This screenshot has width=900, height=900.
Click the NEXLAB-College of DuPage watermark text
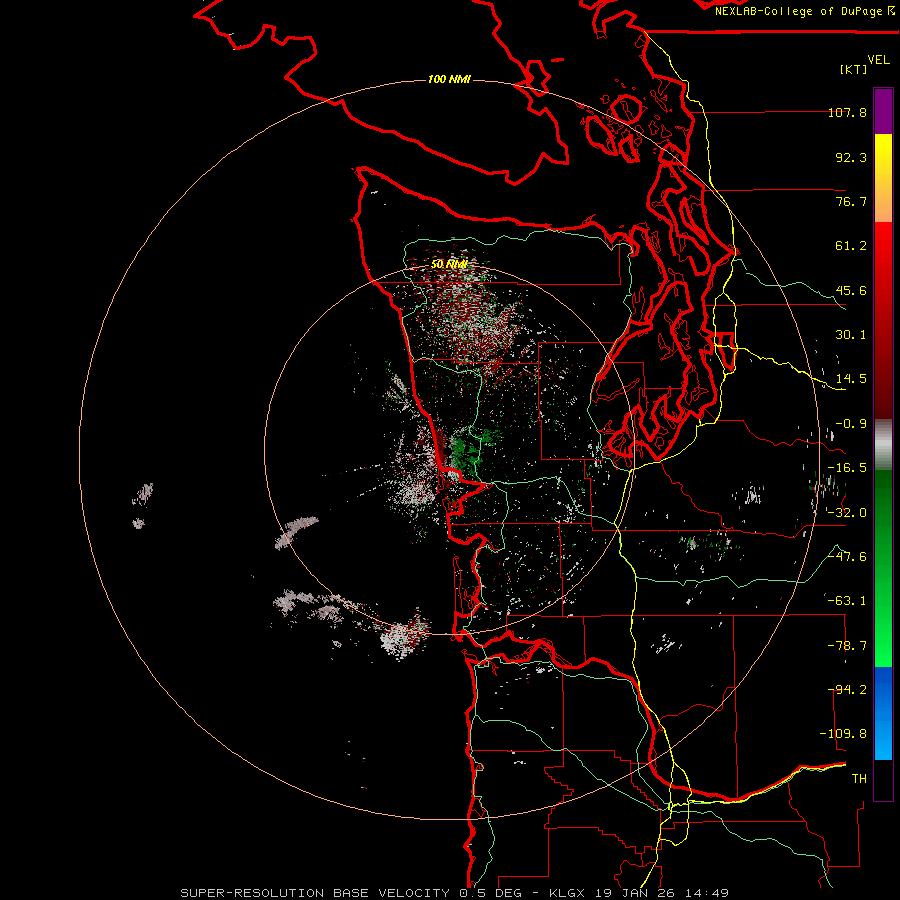[x=804, y=11]
